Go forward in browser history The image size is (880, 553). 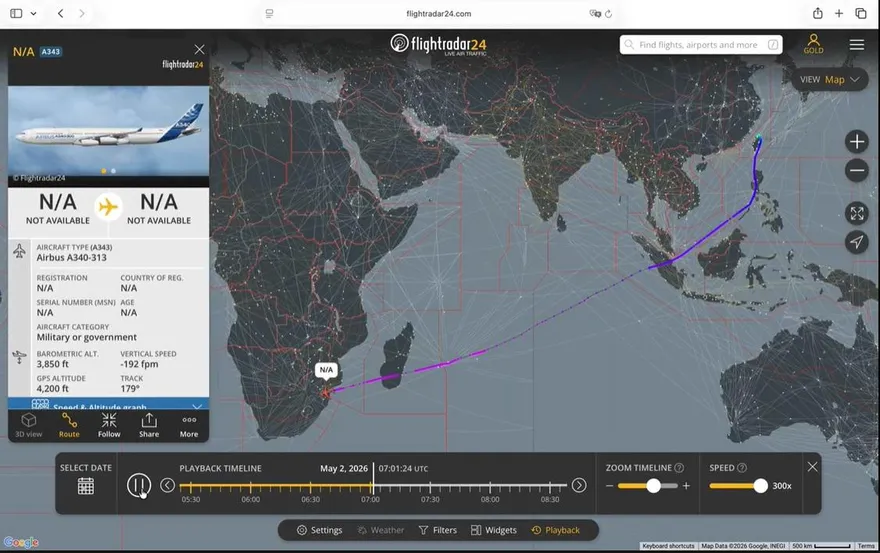pos(82,13)
